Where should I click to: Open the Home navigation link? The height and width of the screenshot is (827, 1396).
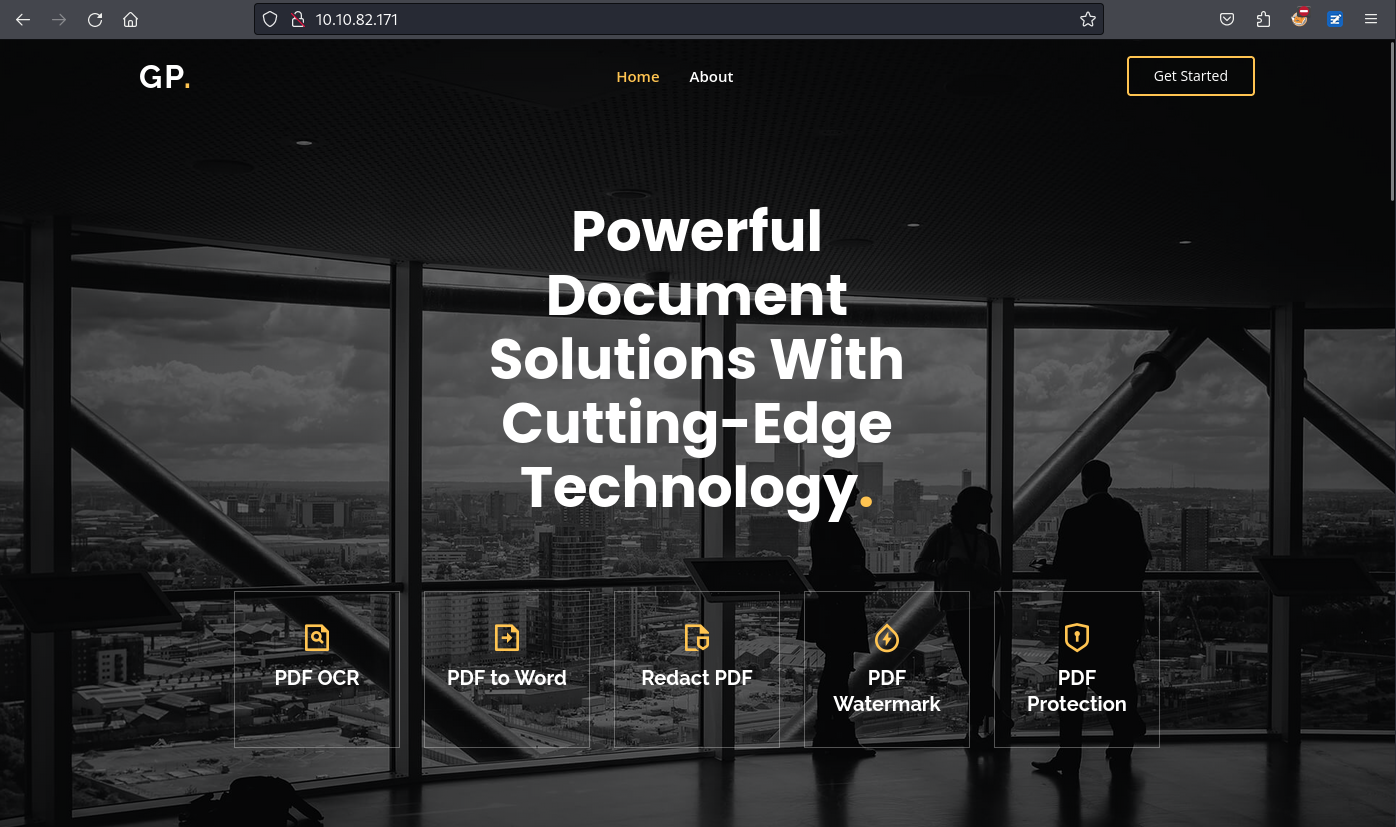pyautogui.click(x=637, y=77)
